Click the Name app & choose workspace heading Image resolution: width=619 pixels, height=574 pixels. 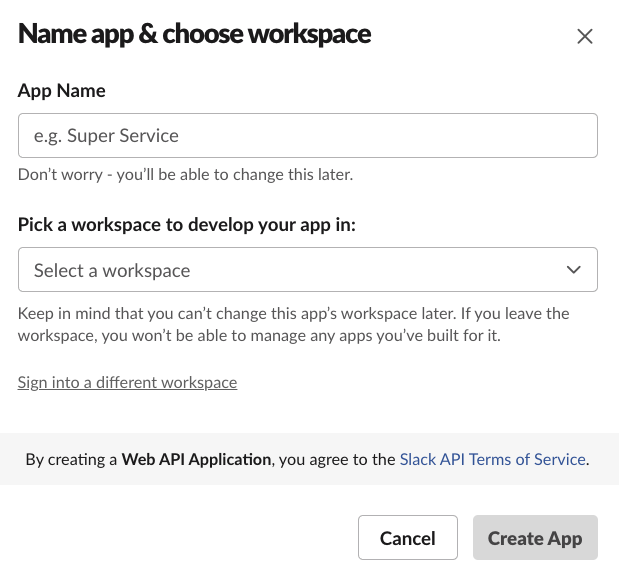pos(194,34)
